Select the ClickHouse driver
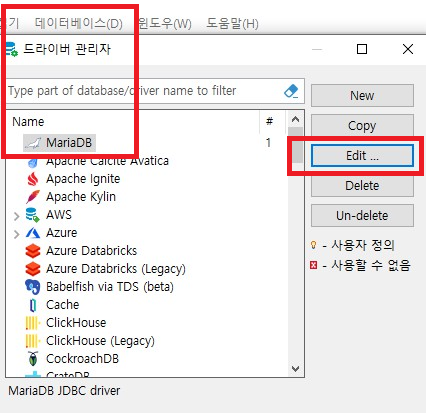 tap(76, 323)
